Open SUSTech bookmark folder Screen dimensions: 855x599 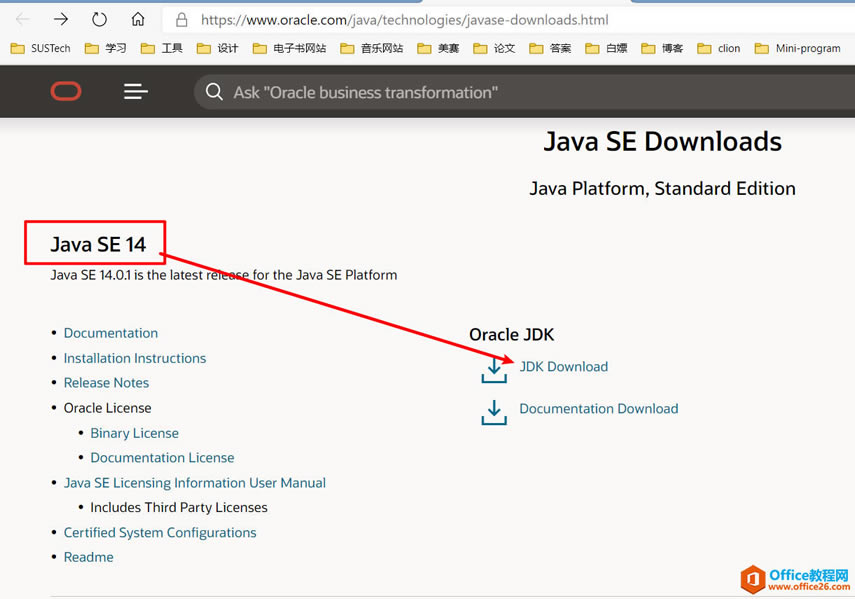click(x=41, y=49)
